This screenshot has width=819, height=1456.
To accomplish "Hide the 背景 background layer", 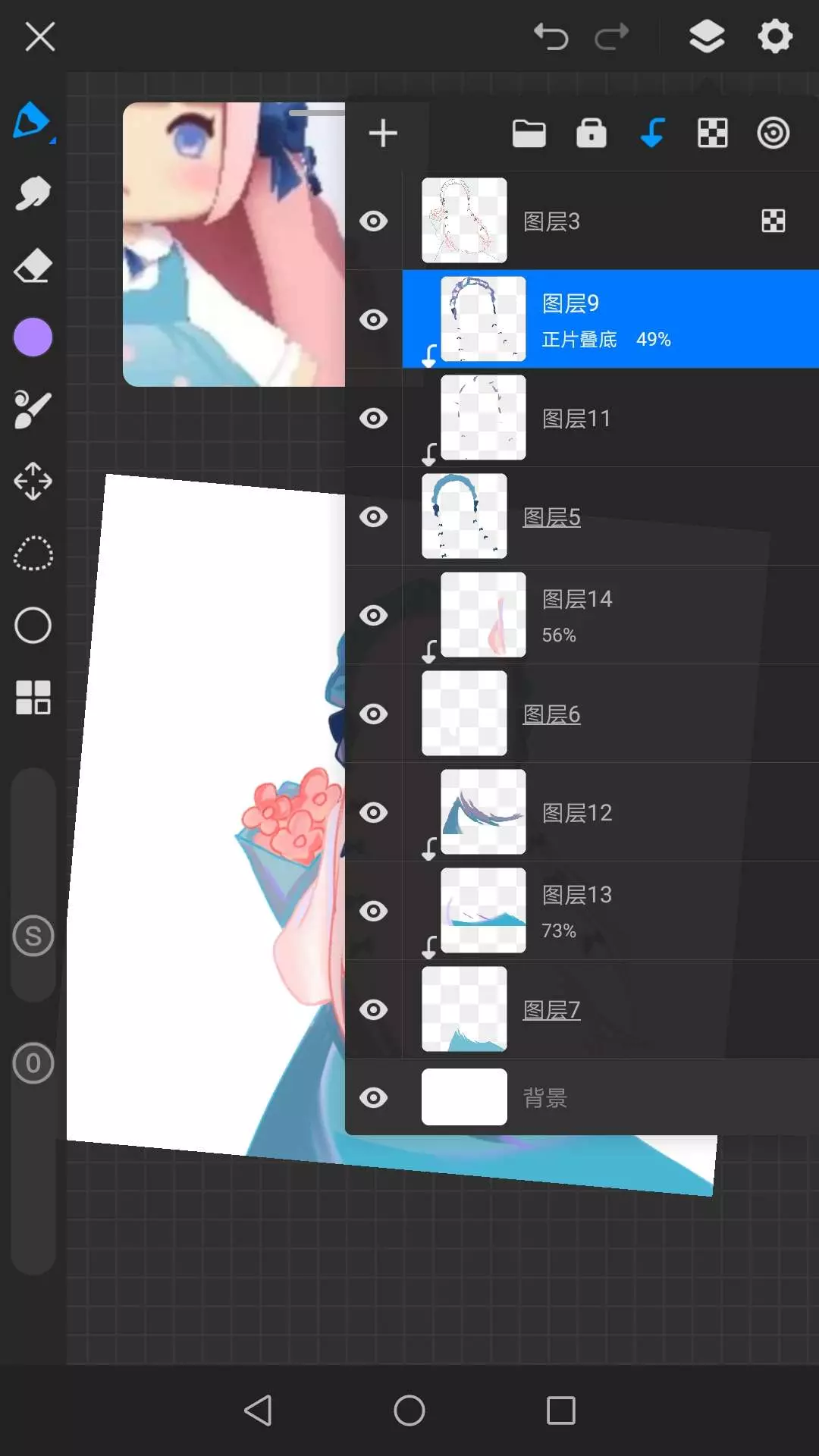I will pos(373,1097).
